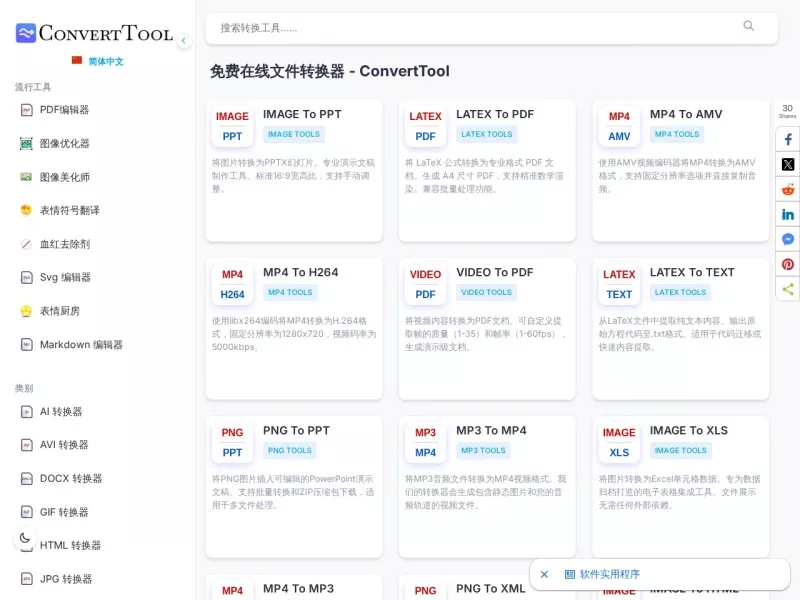The height and width of the screenshot is (600, 800).
Task: Share via the X (Twitter) icon
Action: (x=788, y=164)
